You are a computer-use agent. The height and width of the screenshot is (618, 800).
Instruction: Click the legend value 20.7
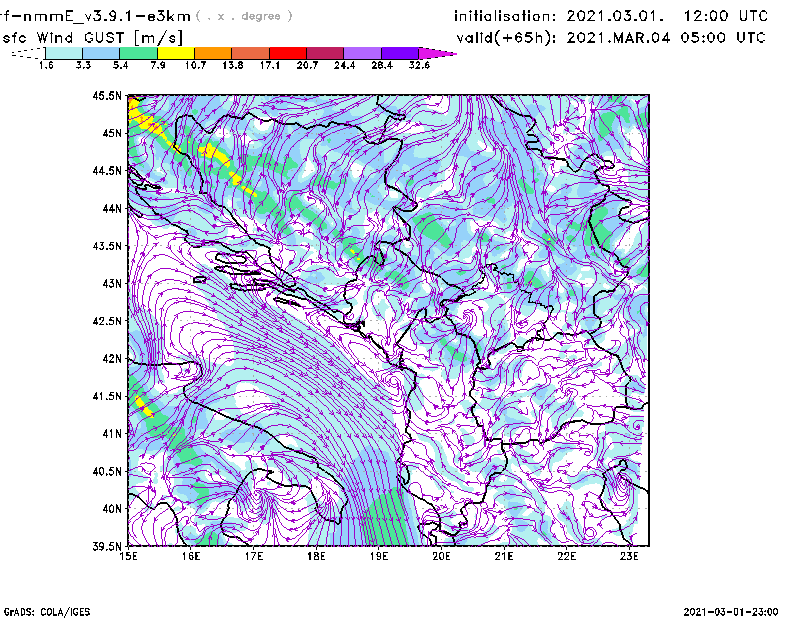point(307,65)
